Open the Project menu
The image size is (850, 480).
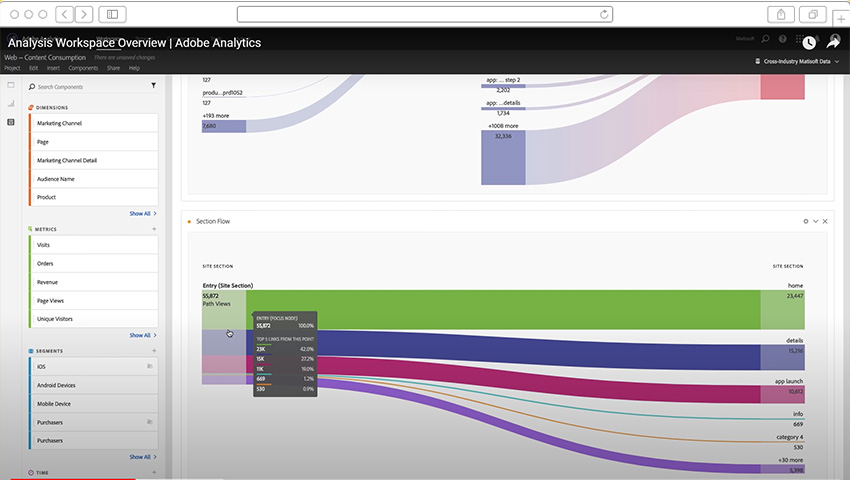[12, 68]
